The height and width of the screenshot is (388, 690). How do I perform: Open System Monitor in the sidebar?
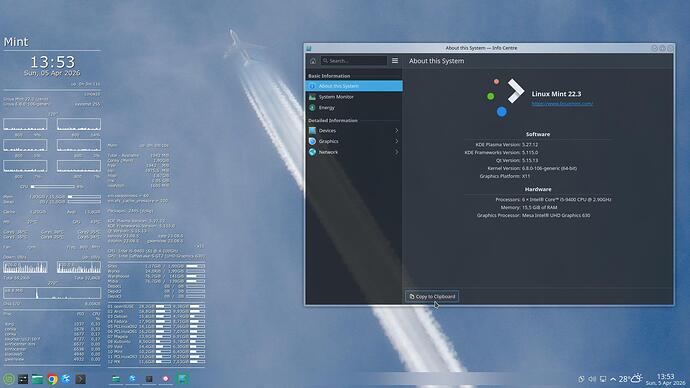tap(354, 97)
